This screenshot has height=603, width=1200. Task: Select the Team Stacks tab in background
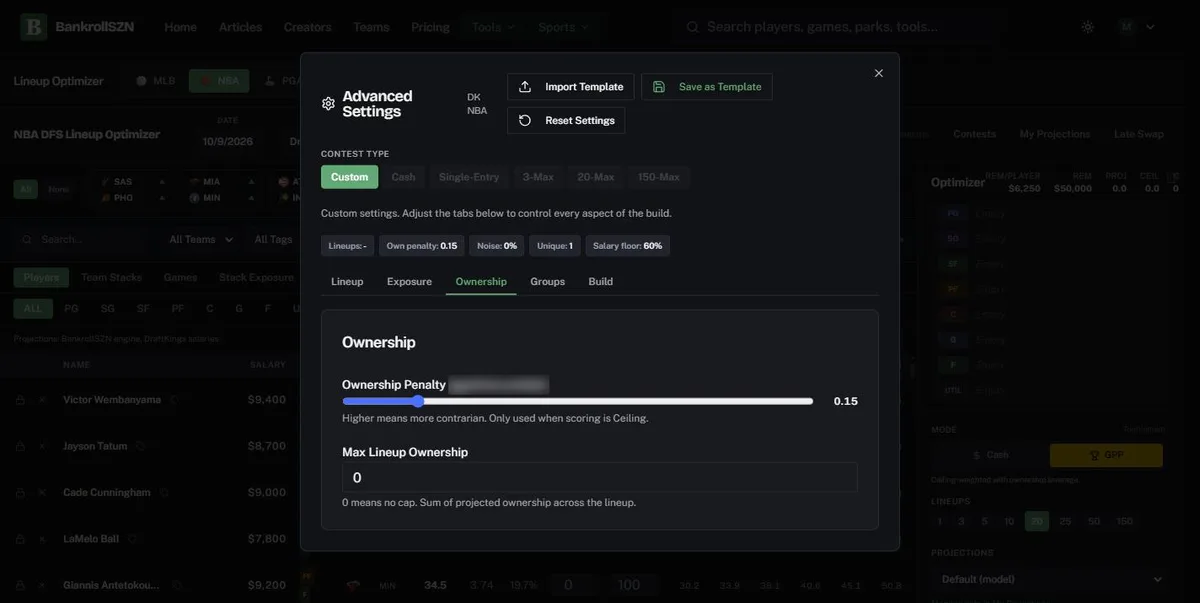(x=112, y=277)
